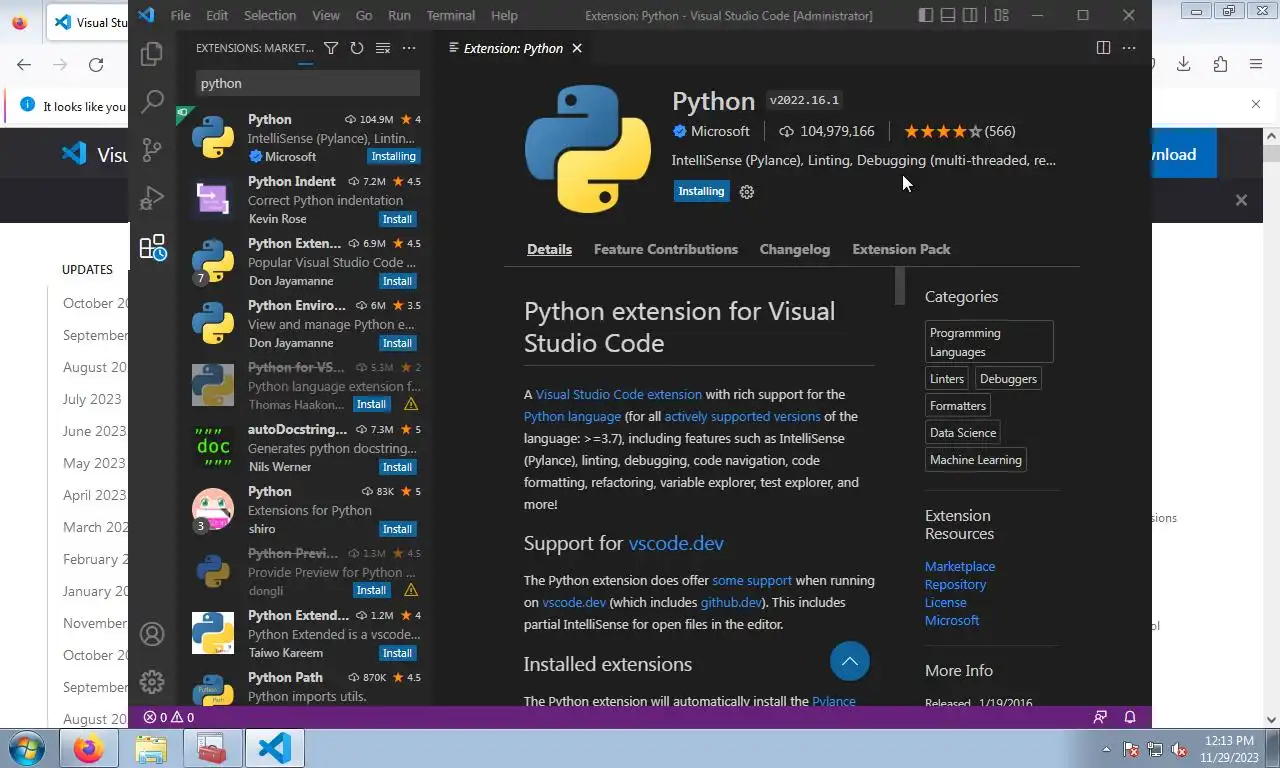
Task: Open the File menu
Action: click(180, 15)
